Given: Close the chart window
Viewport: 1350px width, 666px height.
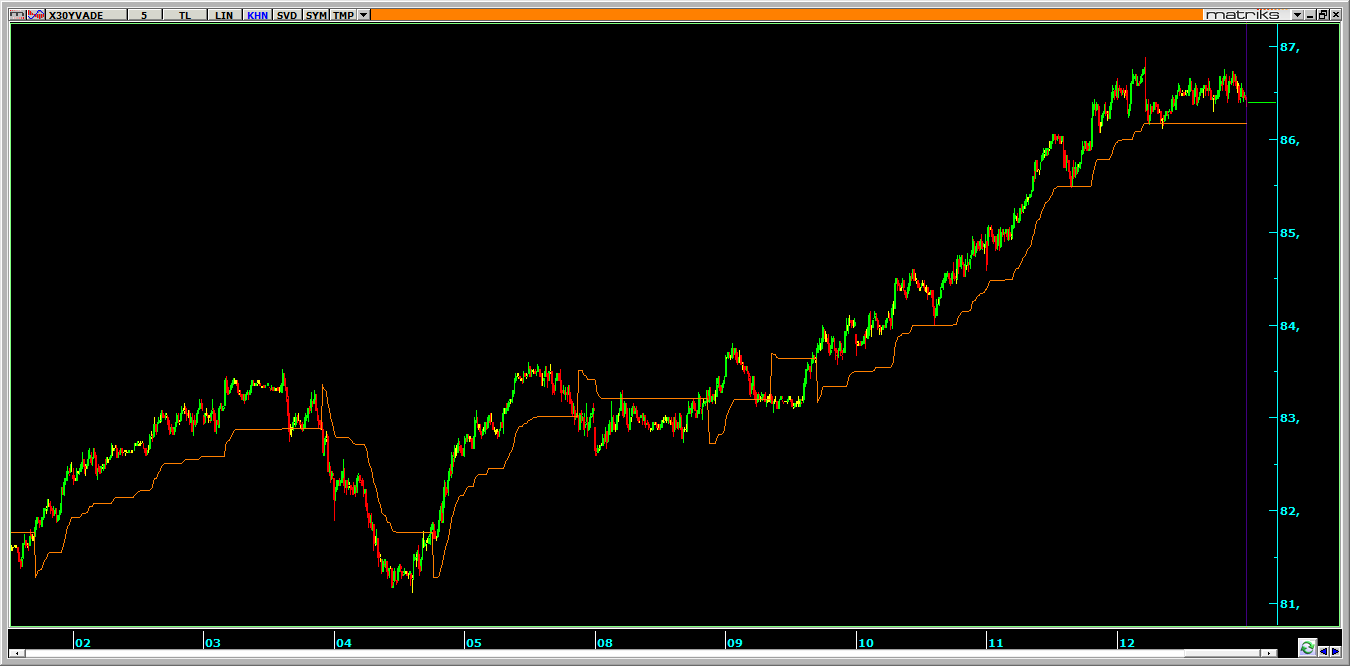Looking at the screenshot, I should click(1335, 15).
